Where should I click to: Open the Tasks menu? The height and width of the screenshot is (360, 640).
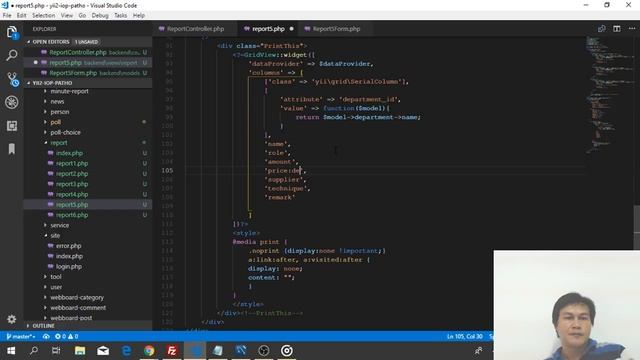pos(120,16)
